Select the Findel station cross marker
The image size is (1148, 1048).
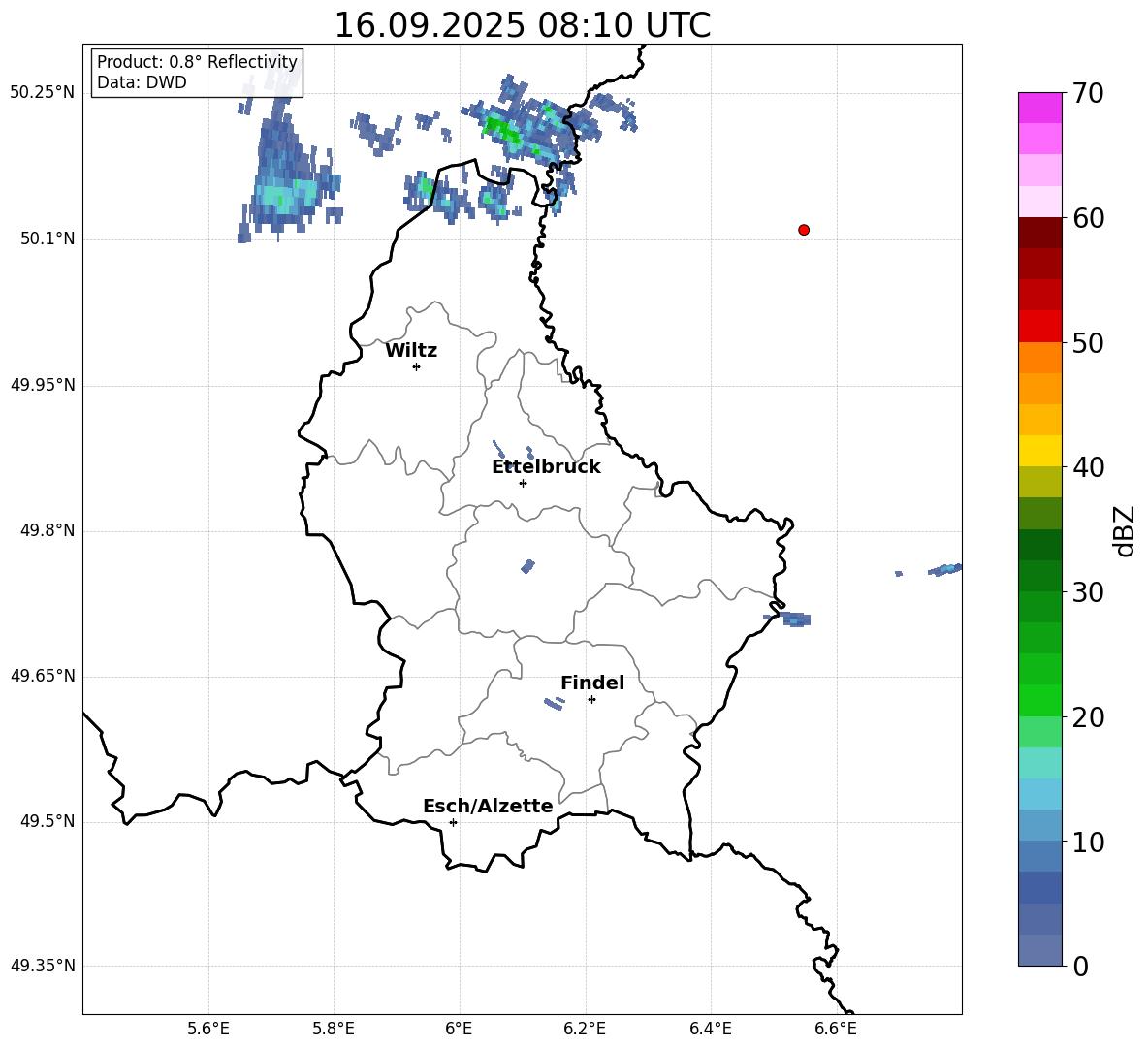(591, 700)
